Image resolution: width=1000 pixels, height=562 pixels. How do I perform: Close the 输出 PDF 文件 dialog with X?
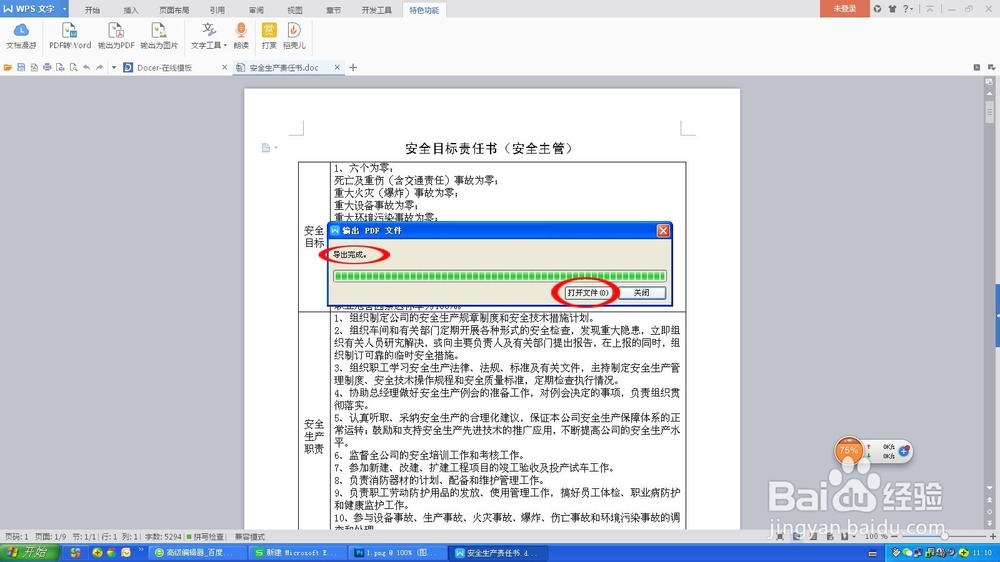(x=663, y=230)
